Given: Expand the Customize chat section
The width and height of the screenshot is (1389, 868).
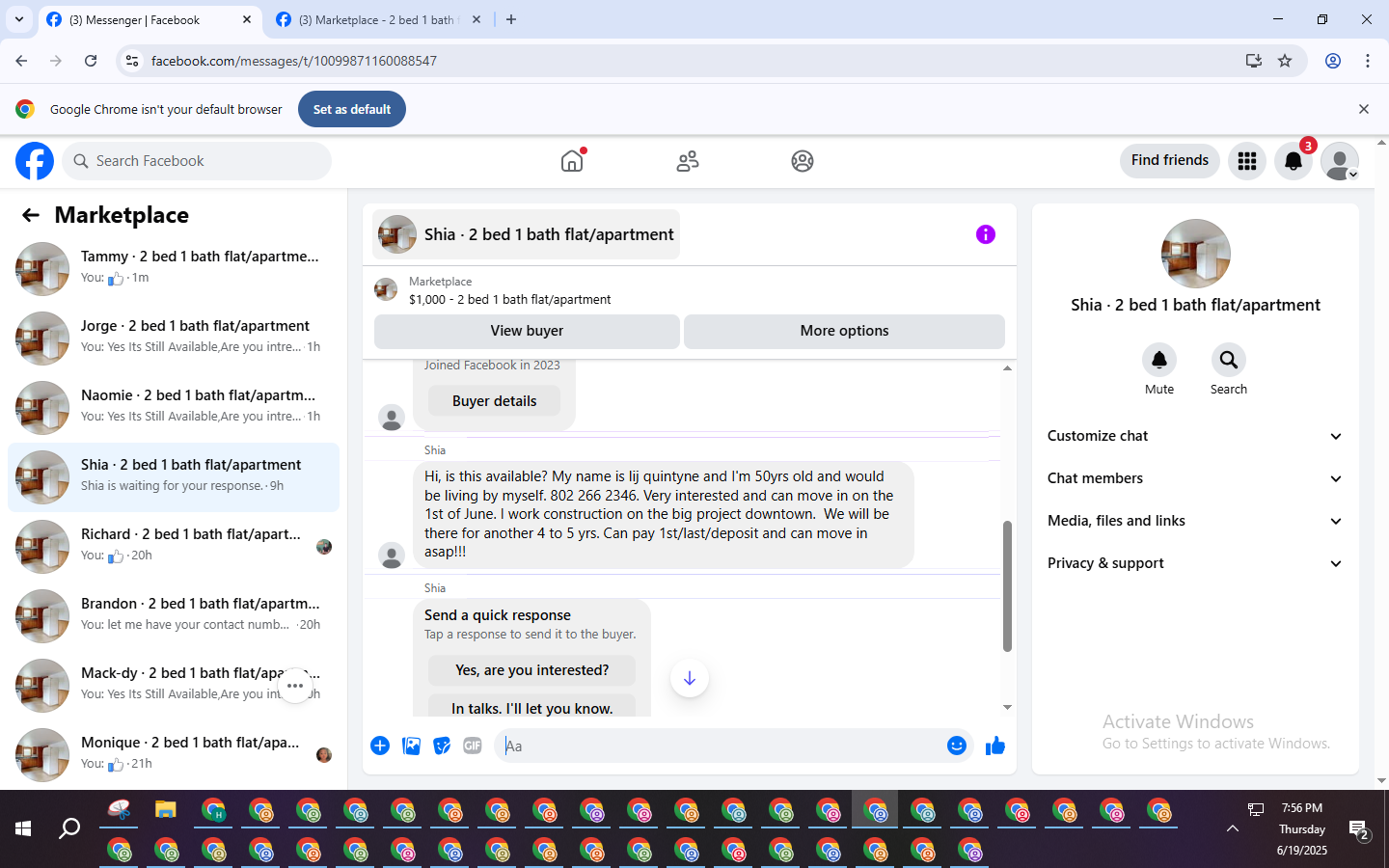Looking at the screenshot, I should 1194,436.
